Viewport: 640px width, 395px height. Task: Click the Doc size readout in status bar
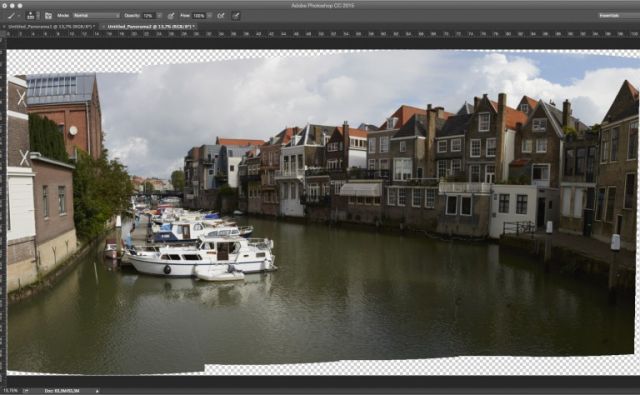coord(62,391)
